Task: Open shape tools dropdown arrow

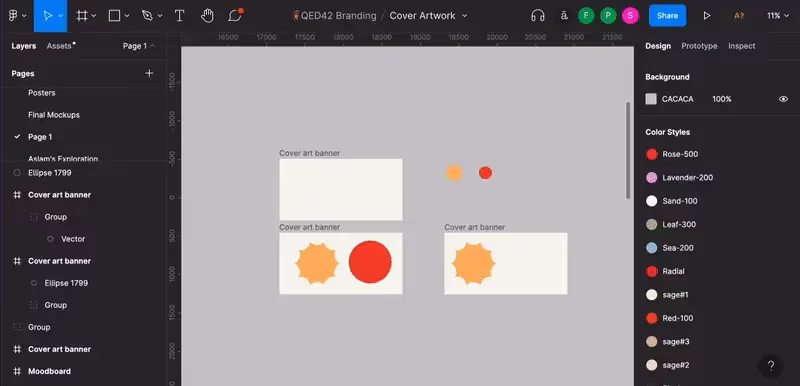Action: pyautogui.click(x=127, y=16)
